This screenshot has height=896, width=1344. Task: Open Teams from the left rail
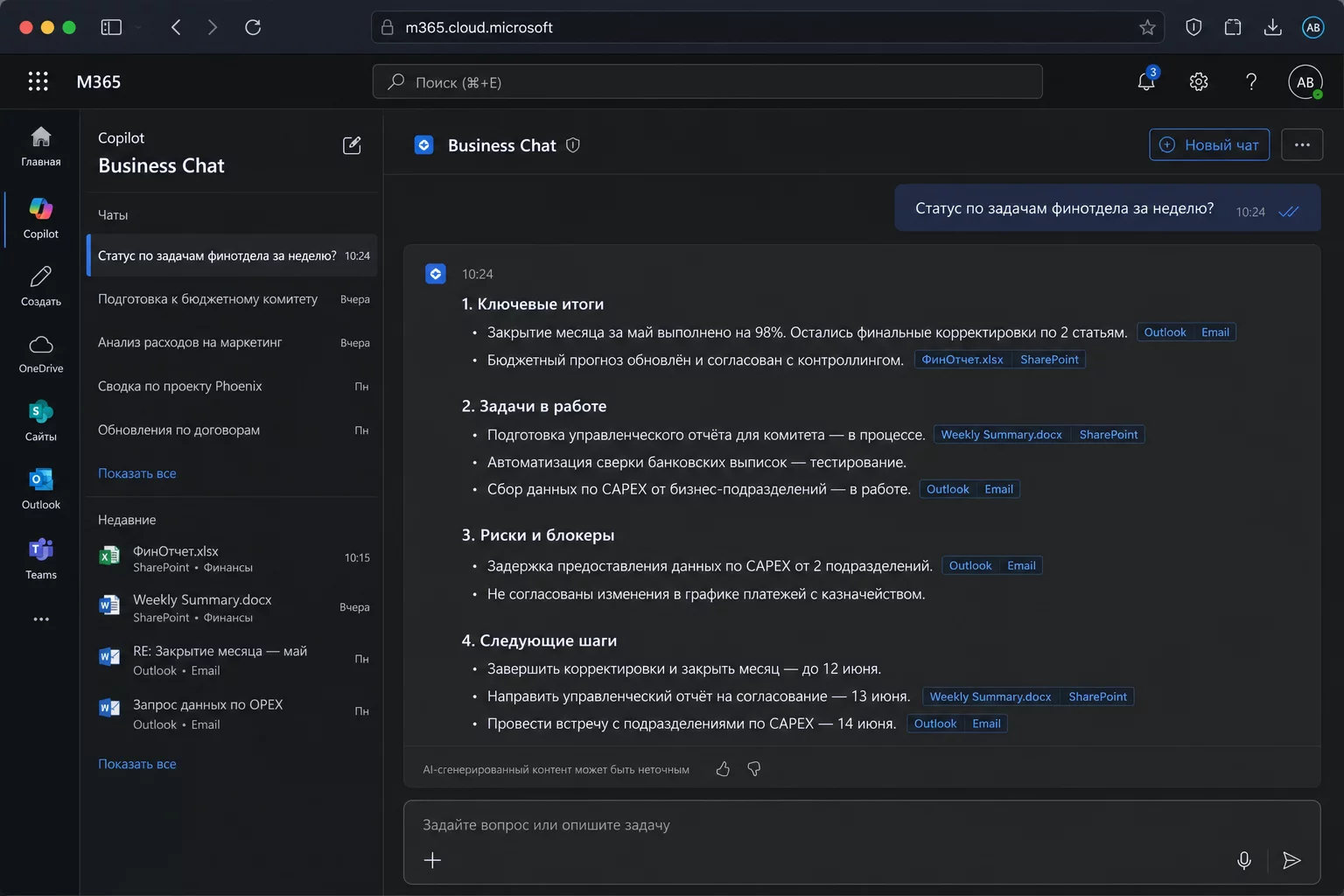click(41, 558)
